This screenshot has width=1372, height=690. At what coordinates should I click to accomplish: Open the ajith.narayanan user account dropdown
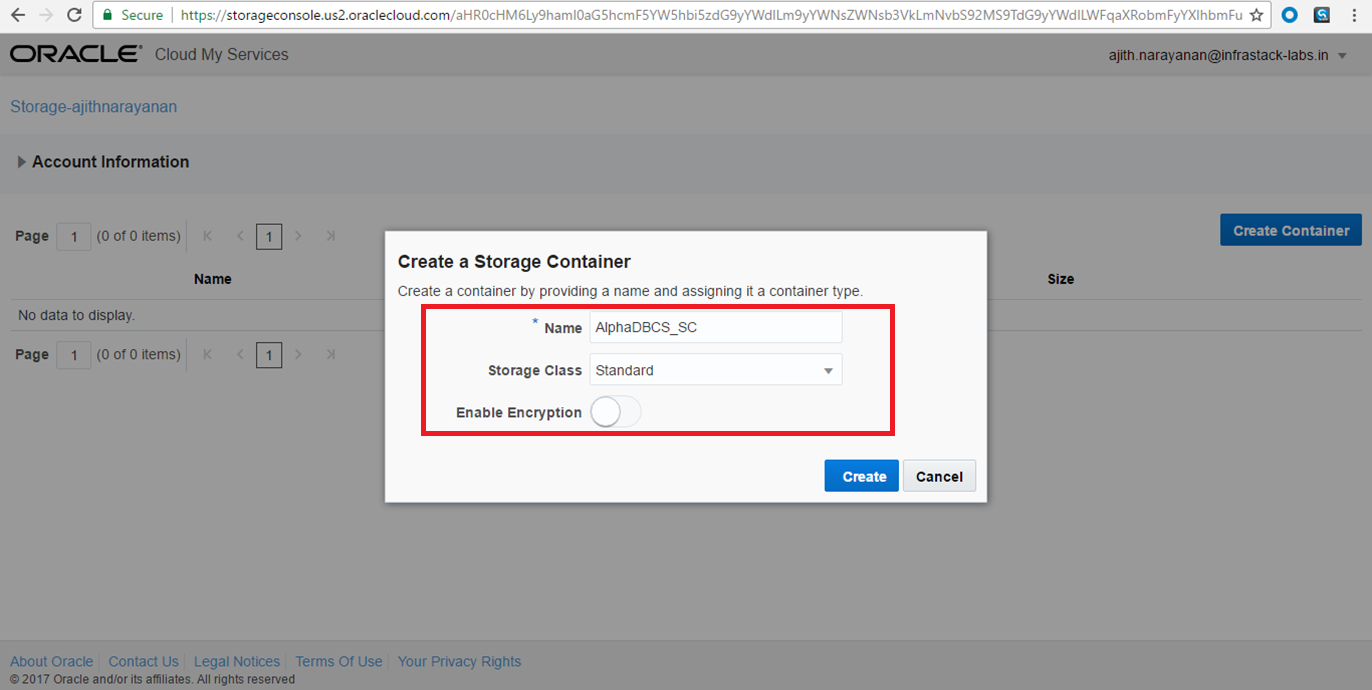(1228, 55)
